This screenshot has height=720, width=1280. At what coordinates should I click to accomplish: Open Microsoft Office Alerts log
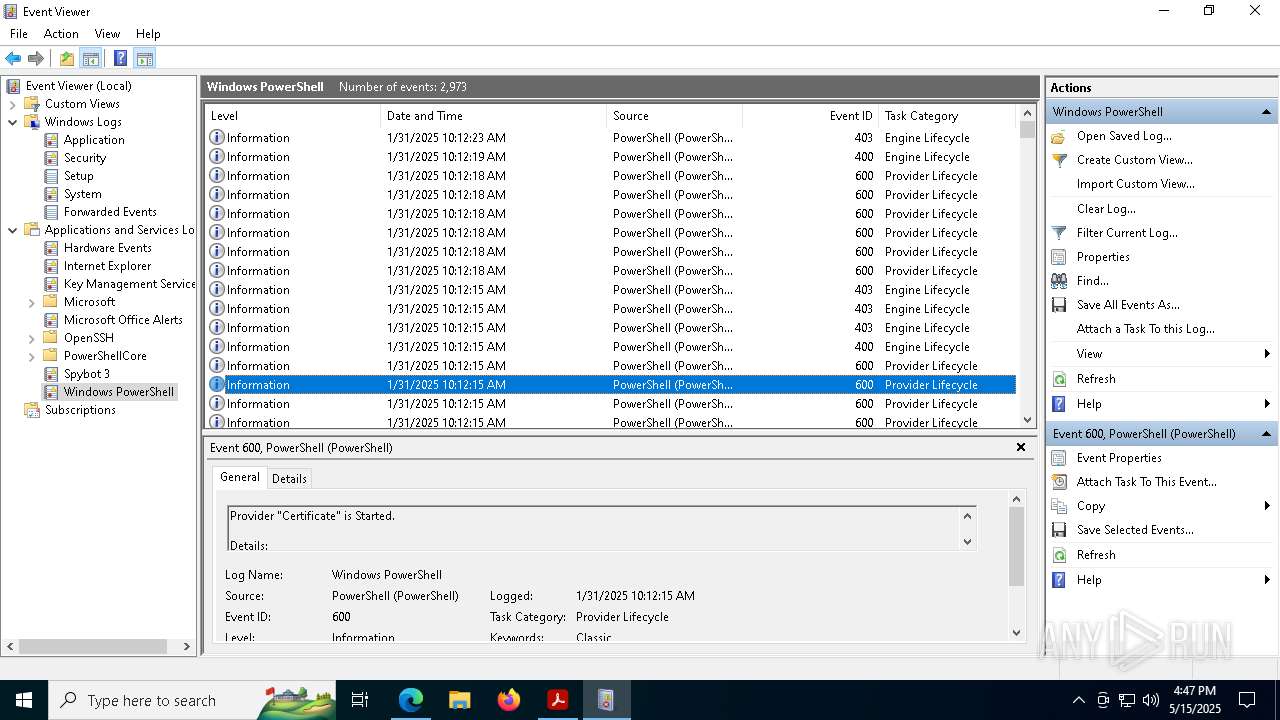(123, 320)
